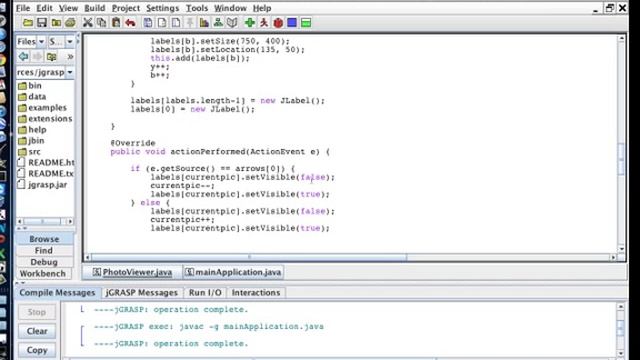Switch to the Debug panel tab
This screenshot has height=360, width=640.
click(44, 262)
